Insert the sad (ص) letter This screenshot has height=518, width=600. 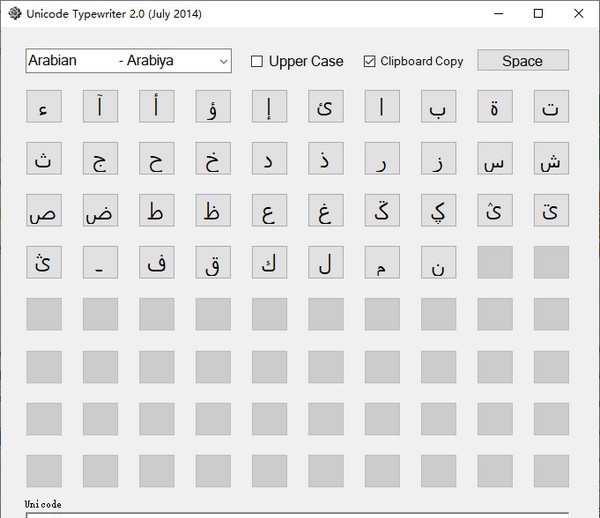click(44, 210)
